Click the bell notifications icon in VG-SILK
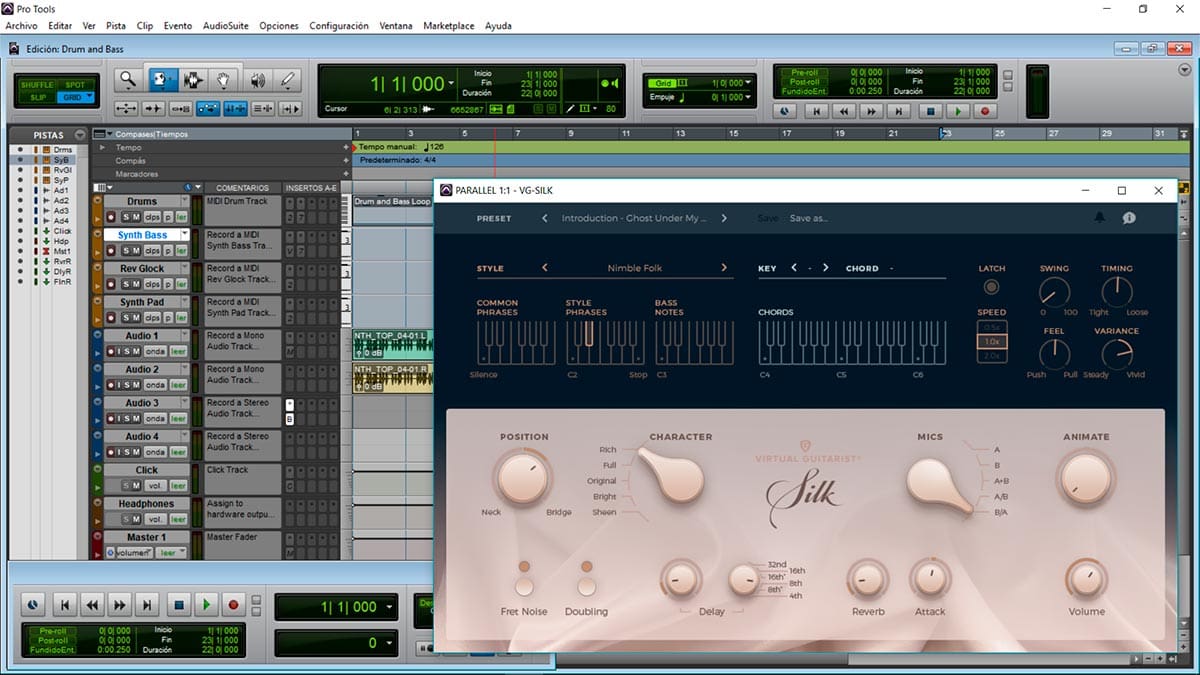The height and width of the screenshot is (675, 1200). 1100,218
